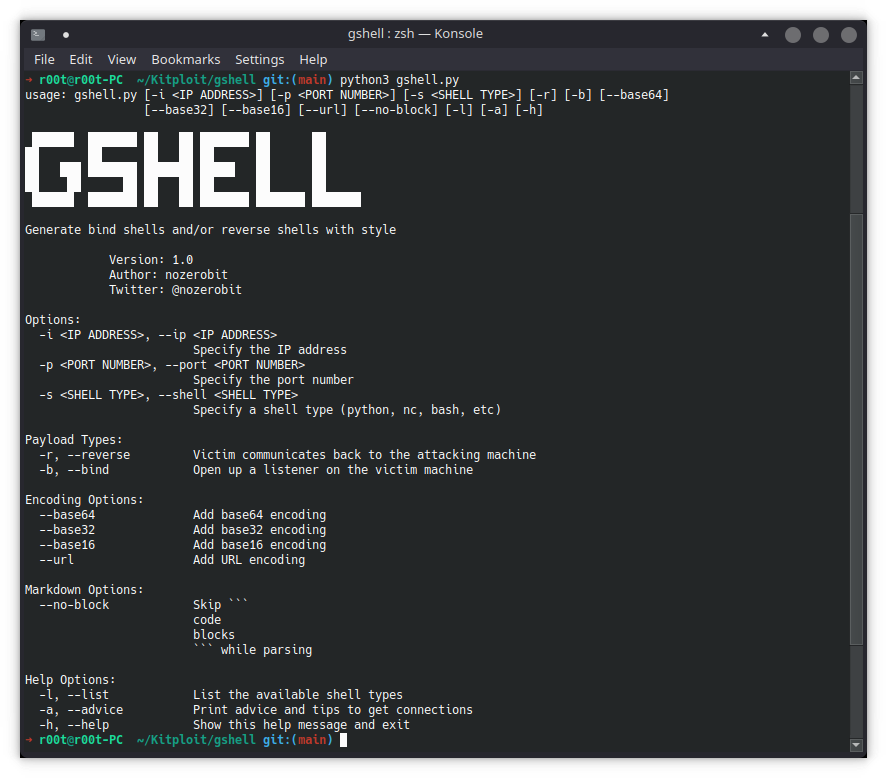Click the '-r, --reverse' option
This screenshot has width=887, height=778.
[85, 455]
